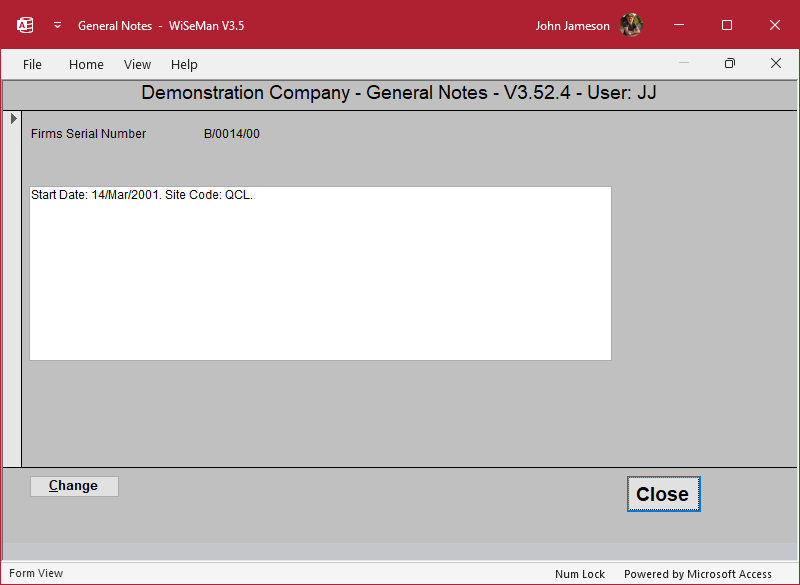Open the View tab
This screenshot has width=800, height=585.
tap(137, 64)
